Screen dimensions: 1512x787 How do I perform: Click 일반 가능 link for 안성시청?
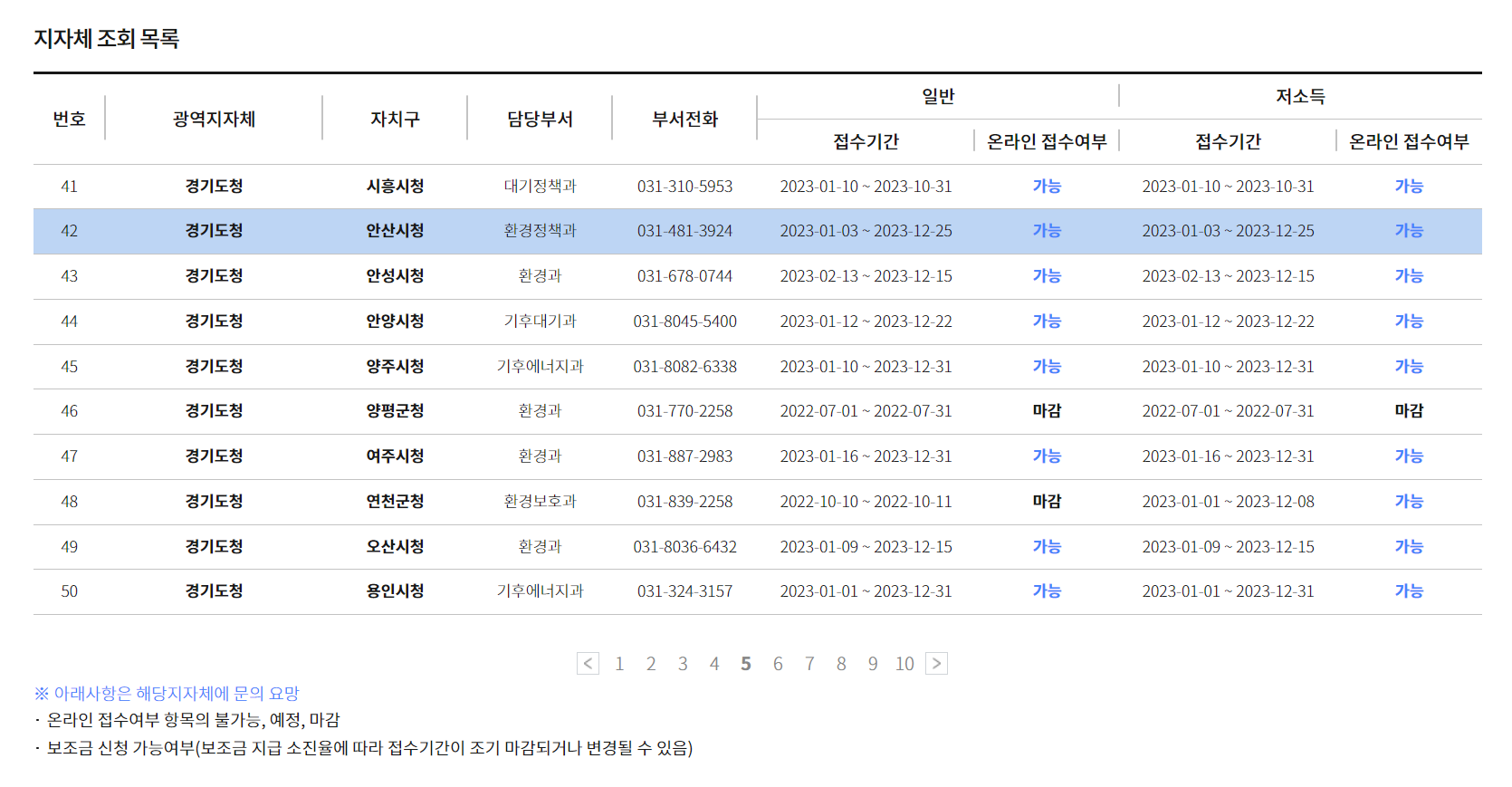click(1047, 276)
